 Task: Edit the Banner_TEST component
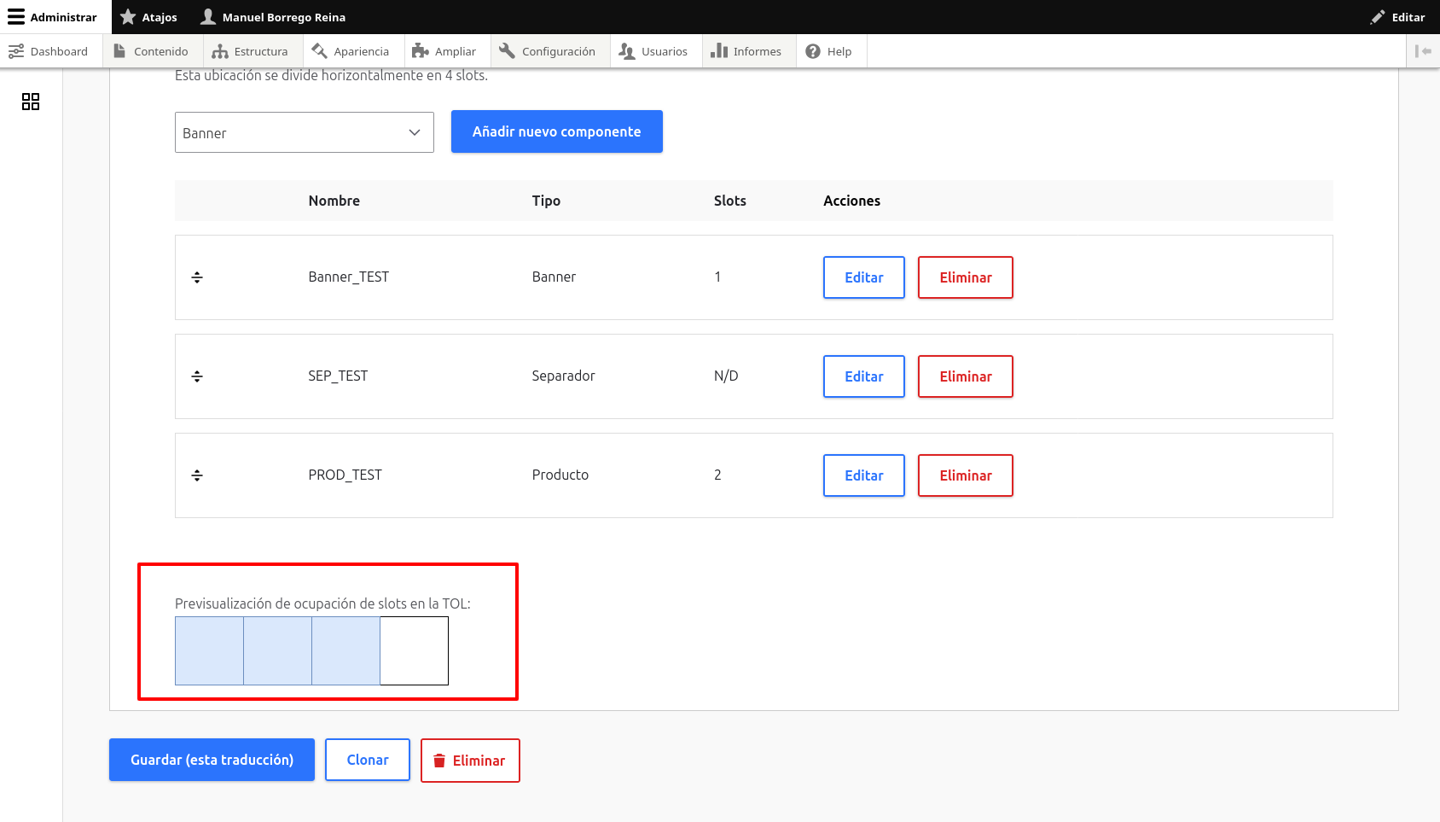coord(864,277)
